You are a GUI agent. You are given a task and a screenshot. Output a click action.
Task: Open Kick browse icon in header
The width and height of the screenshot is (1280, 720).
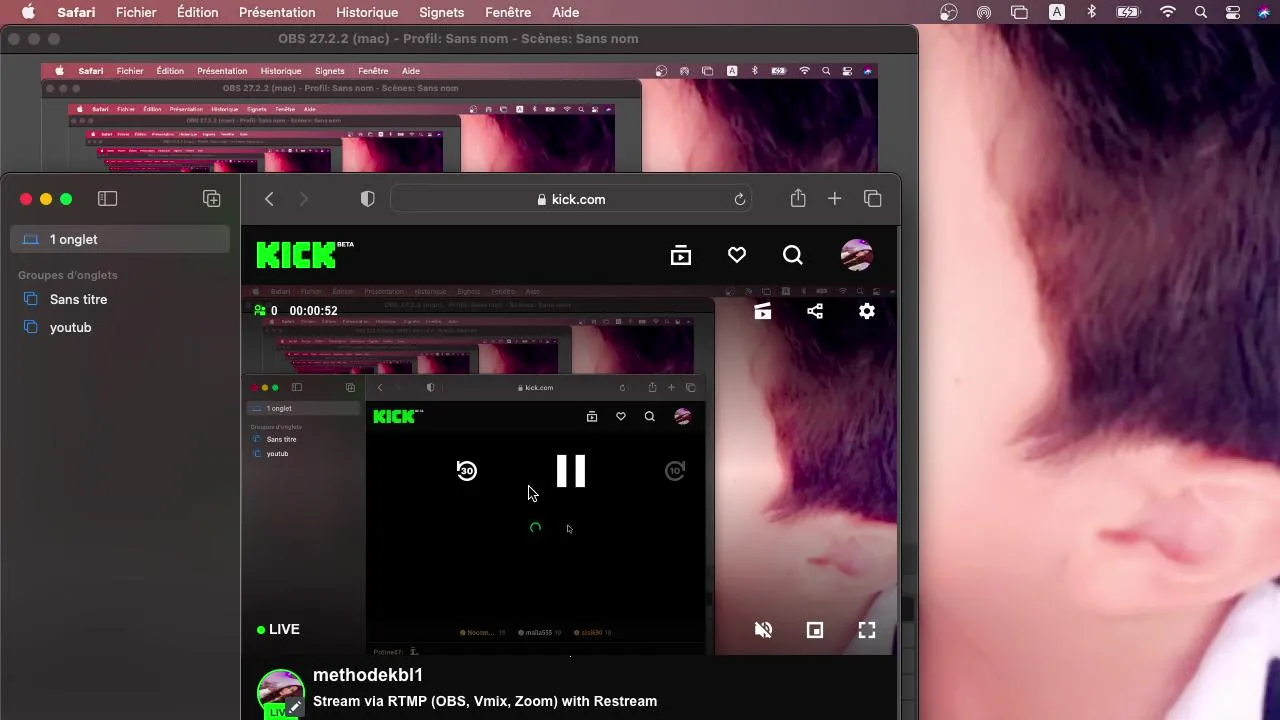[x=681, y=255]
